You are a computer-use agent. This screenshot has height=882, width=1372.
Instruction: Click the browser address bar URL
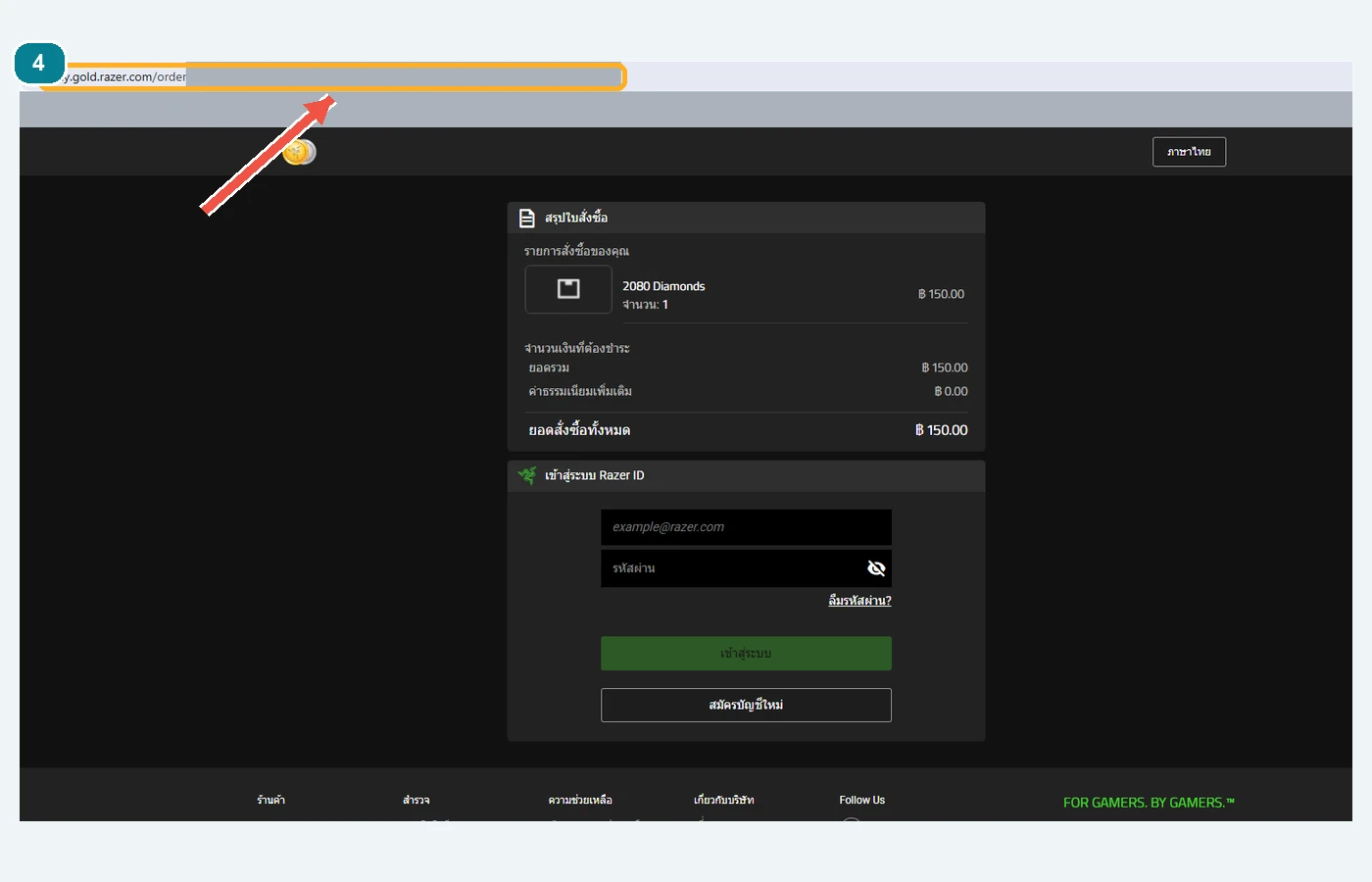tap(333, 76)
